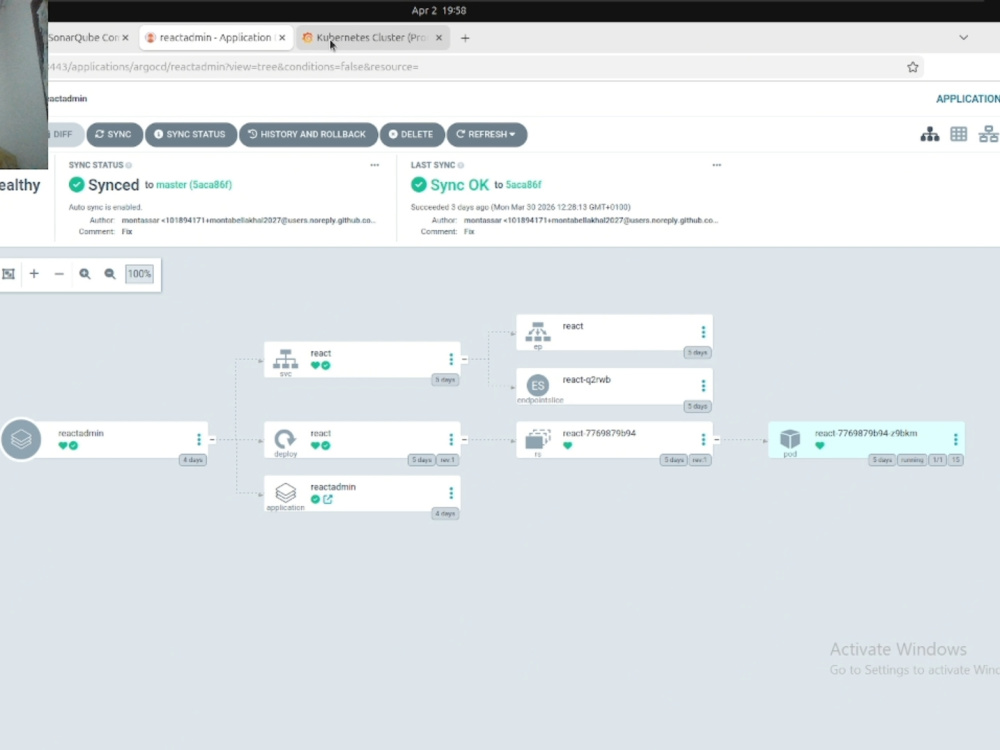Open HISTORY AND ROLLBACK
The image size is (1000, 750).
[308, 135]
